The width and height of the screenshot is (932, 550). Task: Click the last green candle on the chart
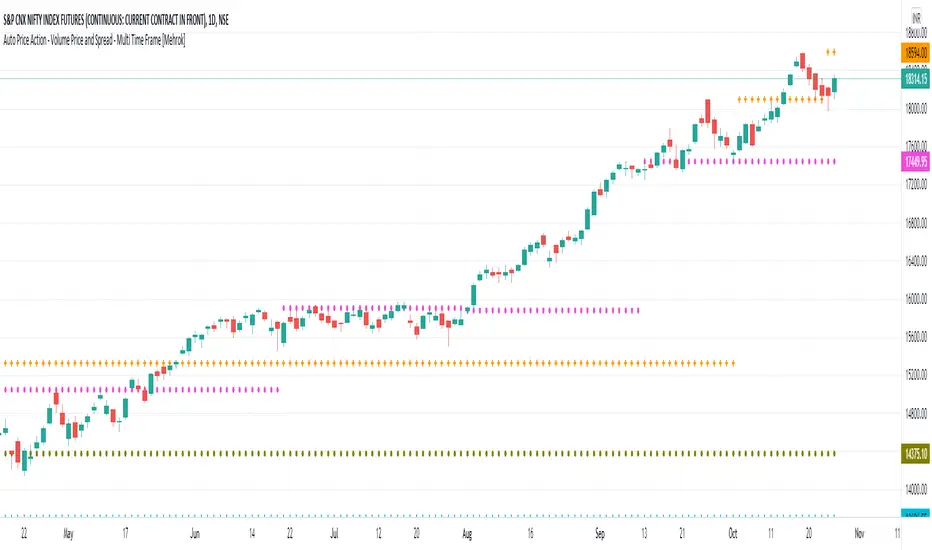coord(835,85)
